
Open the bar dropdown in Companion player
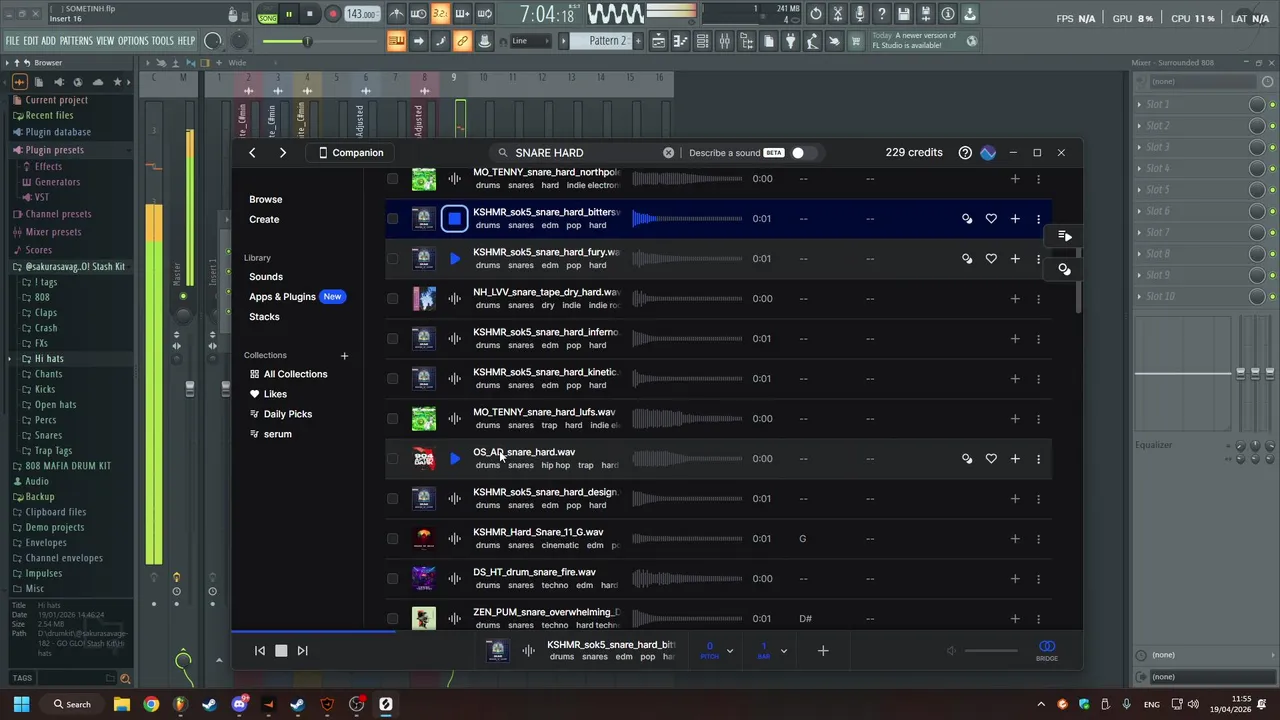[783, 651]
